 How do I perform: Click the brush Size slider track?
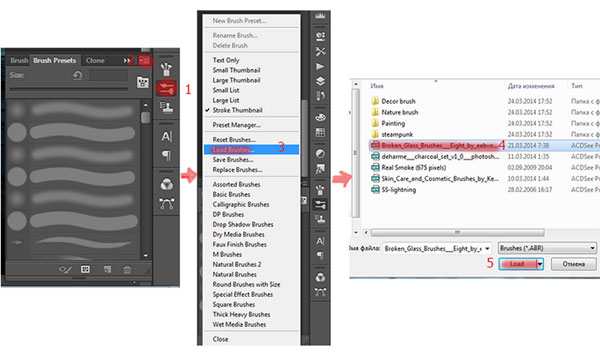pyautogui.click(x=69, y=90)
